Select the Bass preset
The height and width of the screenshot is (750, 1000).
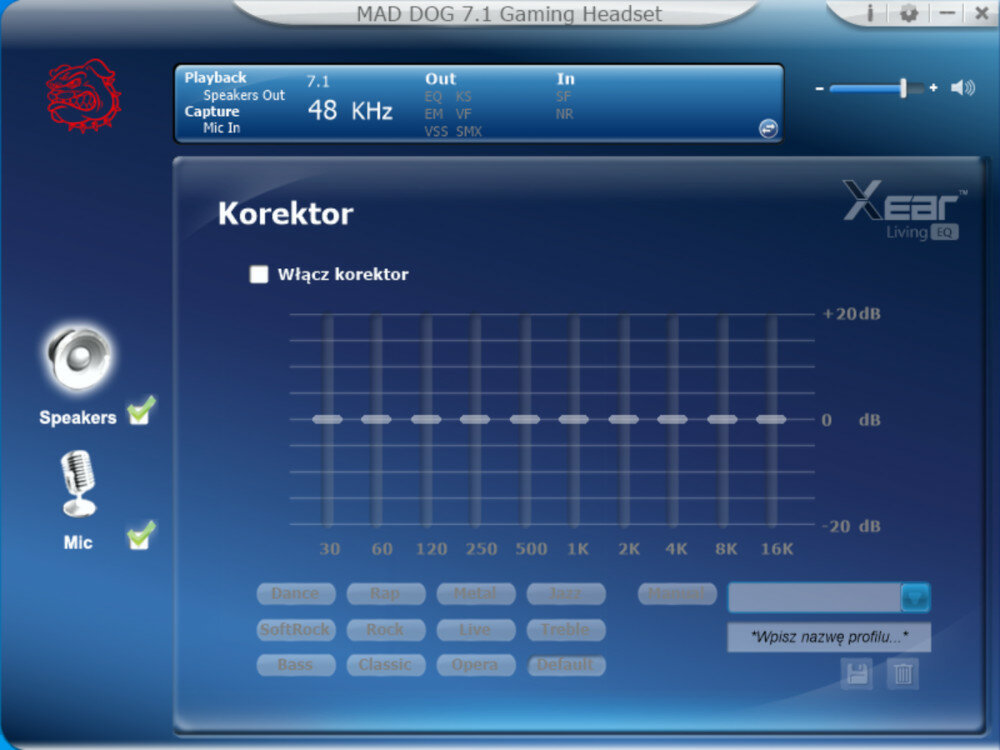(296, 665)
